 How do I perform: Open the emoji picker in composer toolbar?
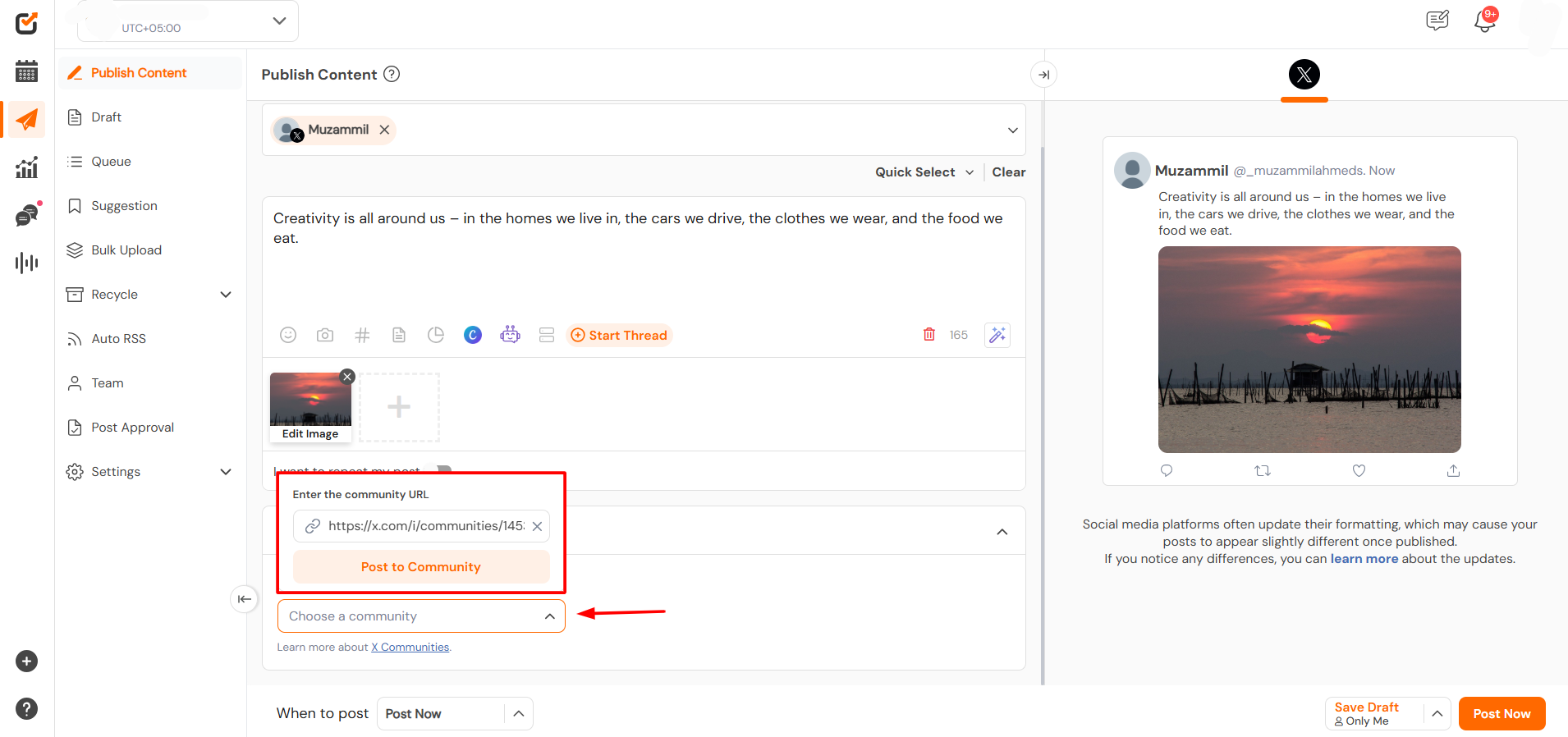[x=288, y=335]
